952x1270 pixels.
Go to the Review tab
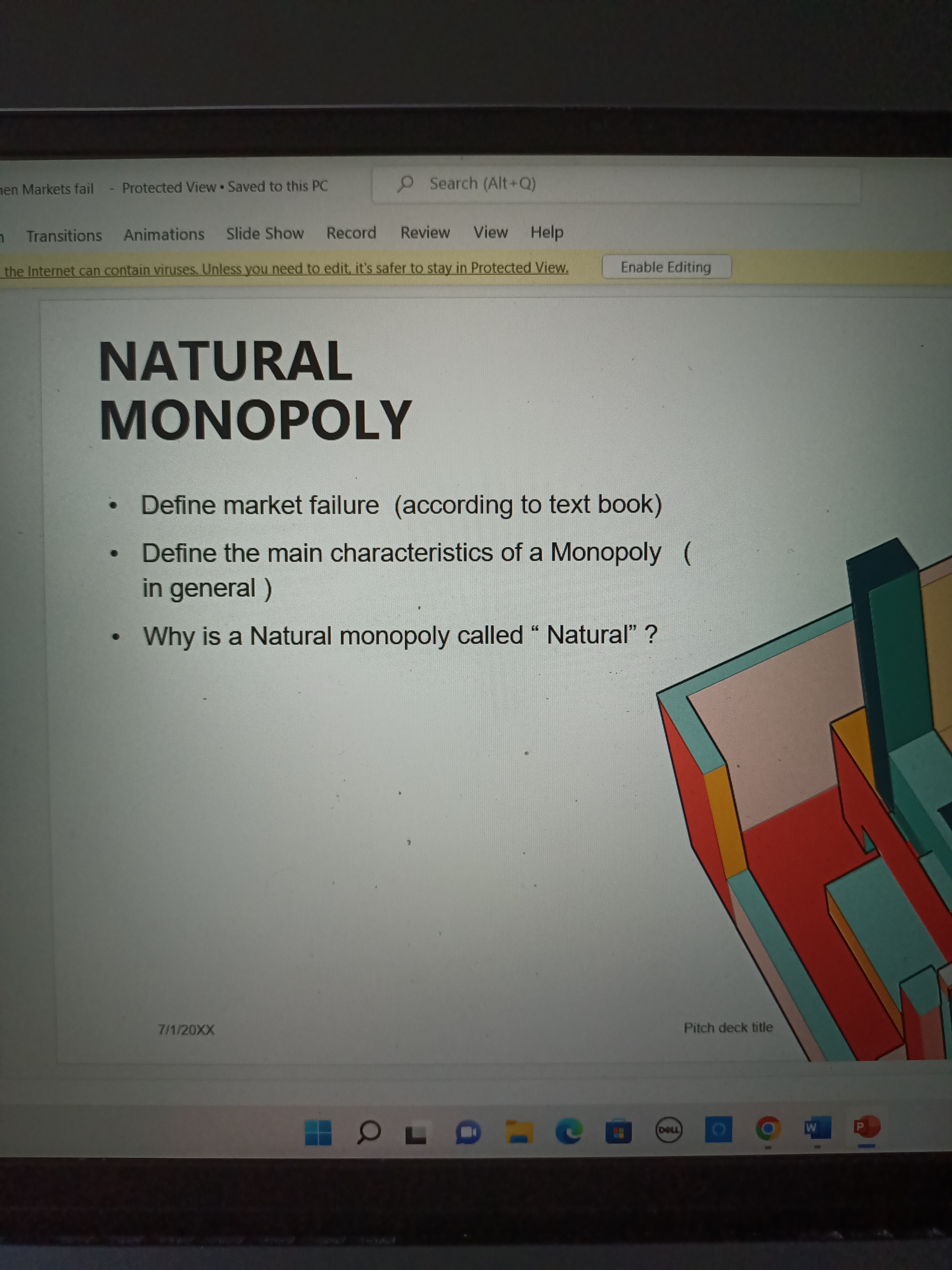[x=425, y=232]
